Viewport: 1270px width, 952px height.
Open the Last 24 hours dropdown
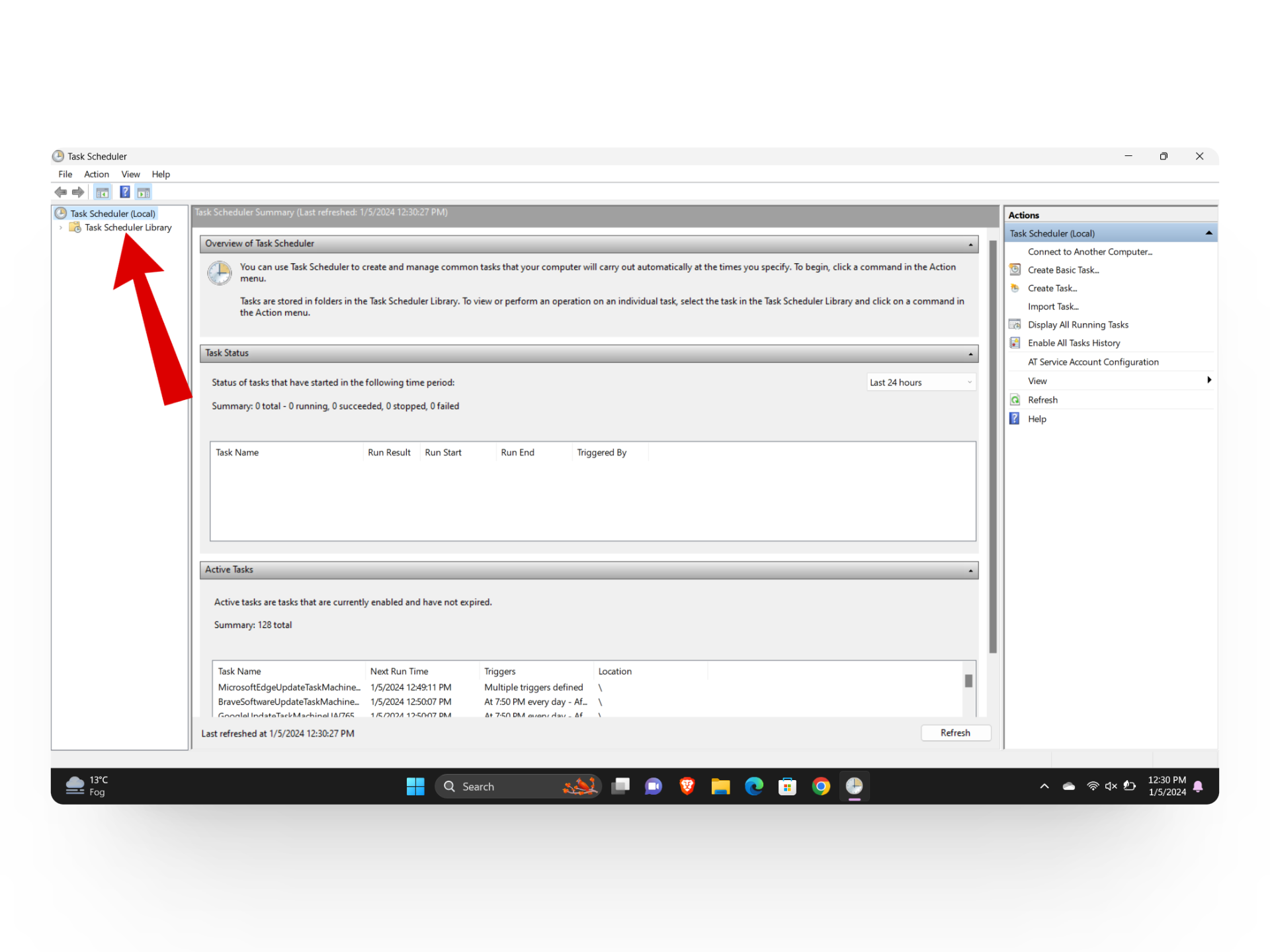coord(921,382)
